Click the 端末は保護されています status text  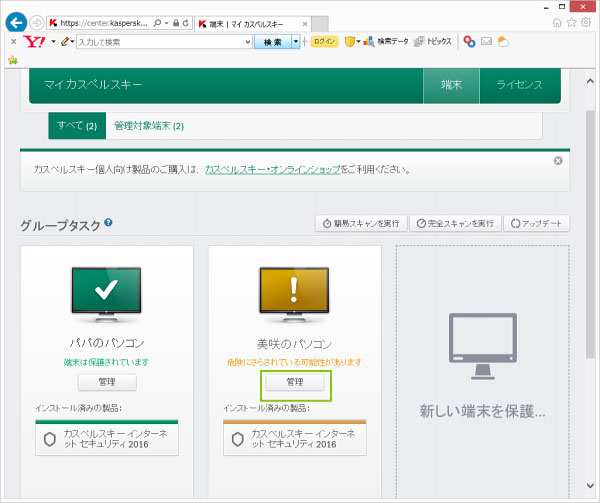coord(106,362)
